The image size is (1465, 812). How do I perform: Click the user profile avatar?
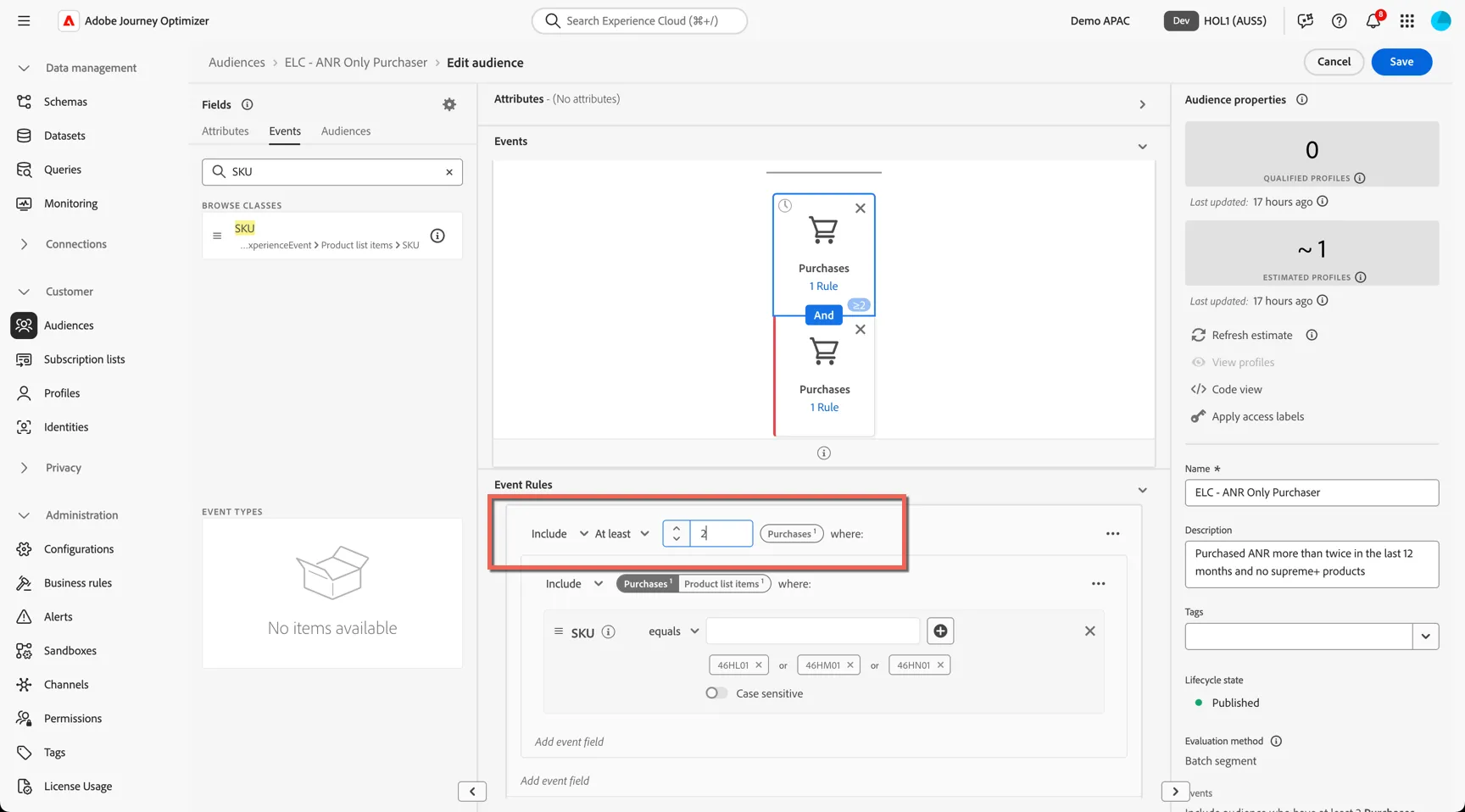tap(1441, 21)
